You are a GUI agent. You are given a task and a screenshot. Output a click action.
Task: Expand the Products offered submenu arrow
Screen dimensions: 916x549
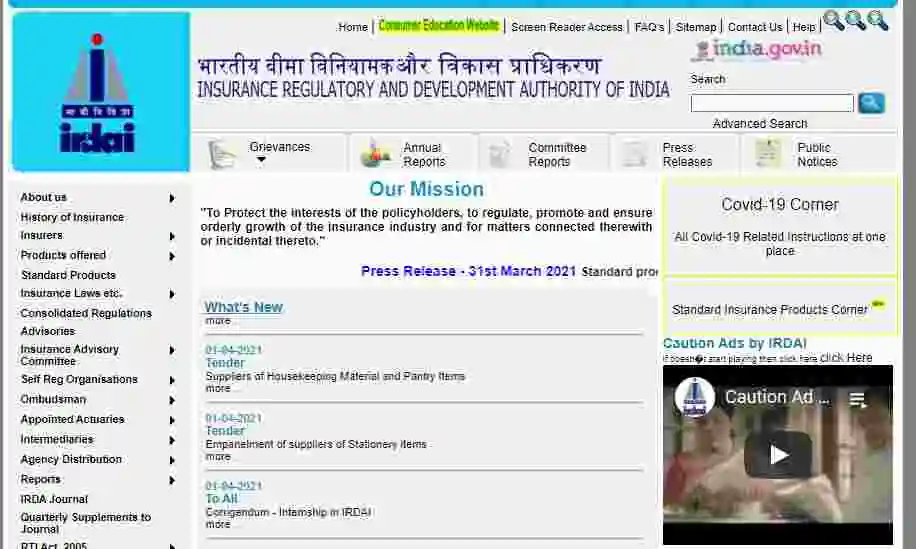172,256
